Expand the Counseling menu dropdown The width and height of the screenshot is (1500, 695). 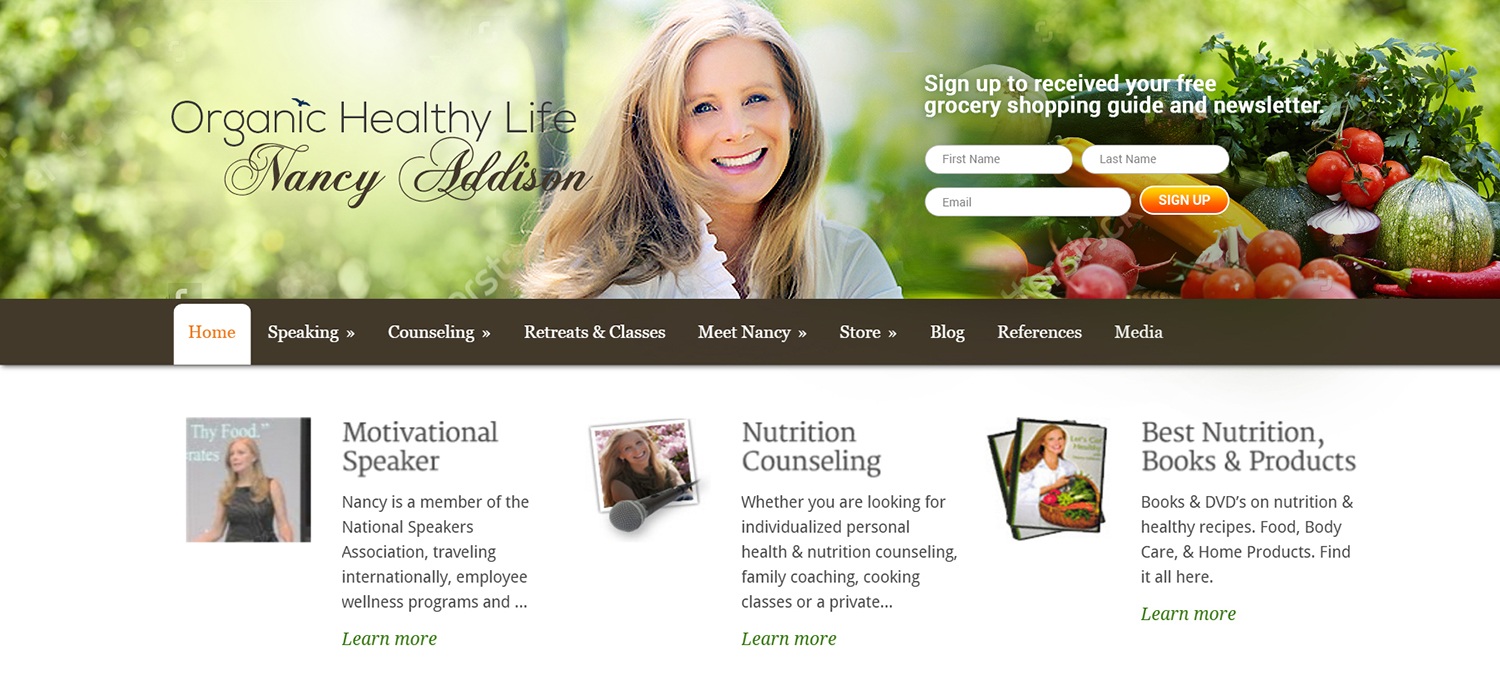[439, 332]
